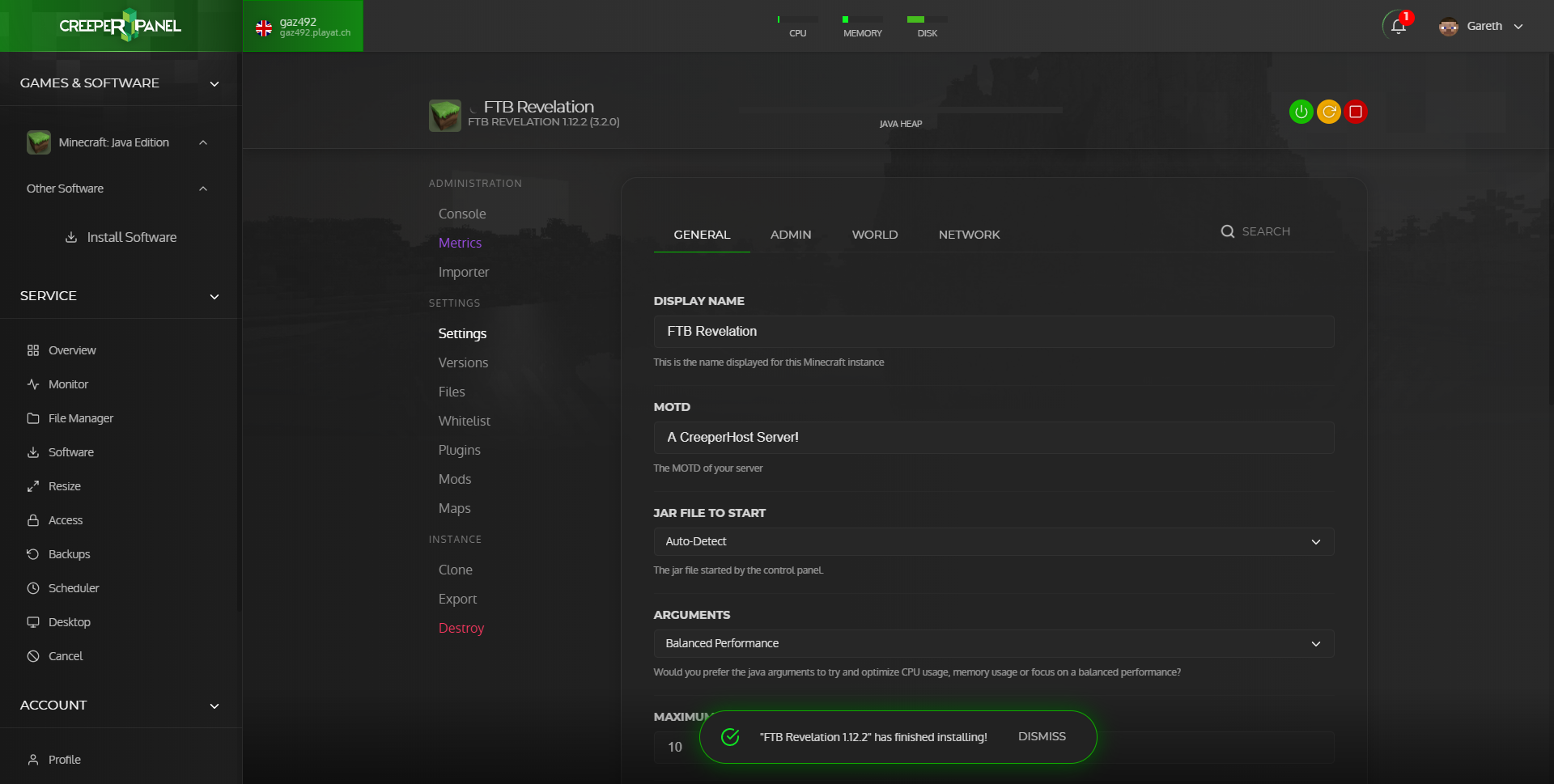Select Settings in the instance menu
The height and width of the screenshot is (784, 1554).
tap(462, 333)
